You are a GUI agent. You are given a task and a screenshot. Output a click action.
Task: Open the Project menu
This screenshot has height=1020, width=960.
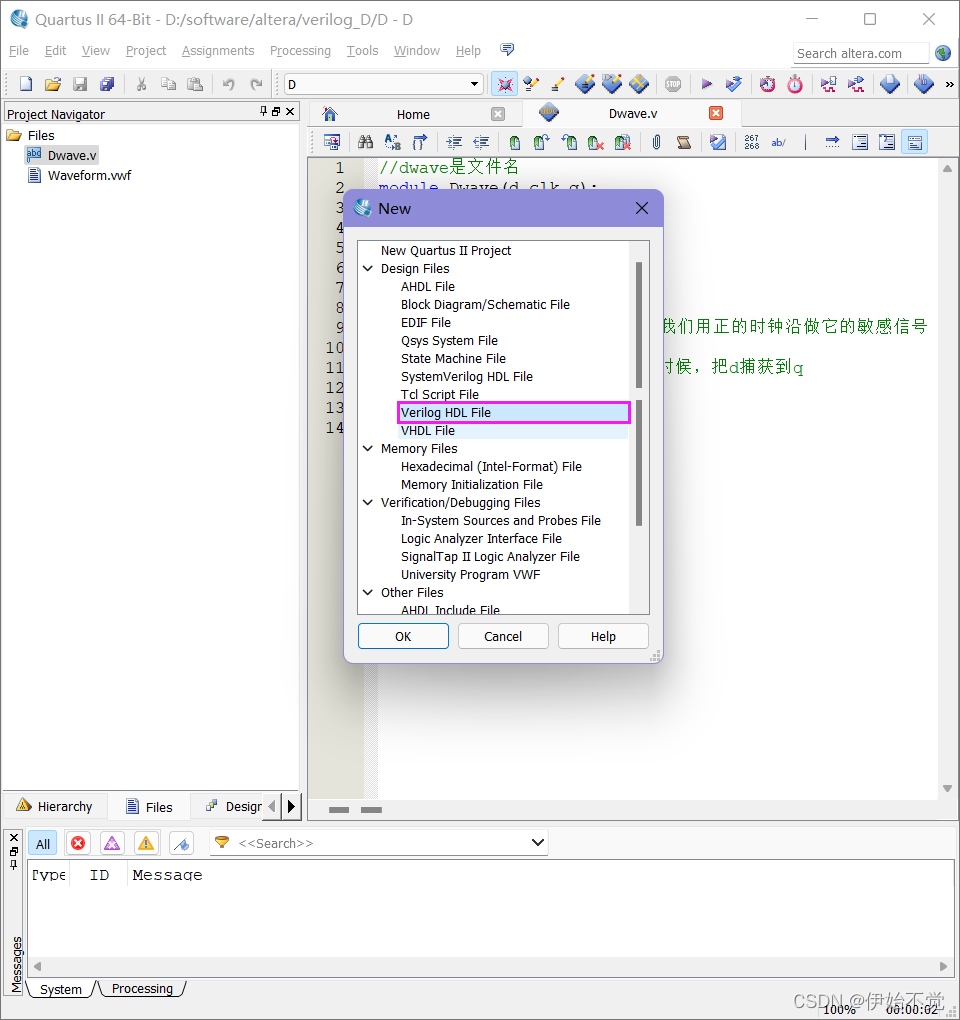146,51
